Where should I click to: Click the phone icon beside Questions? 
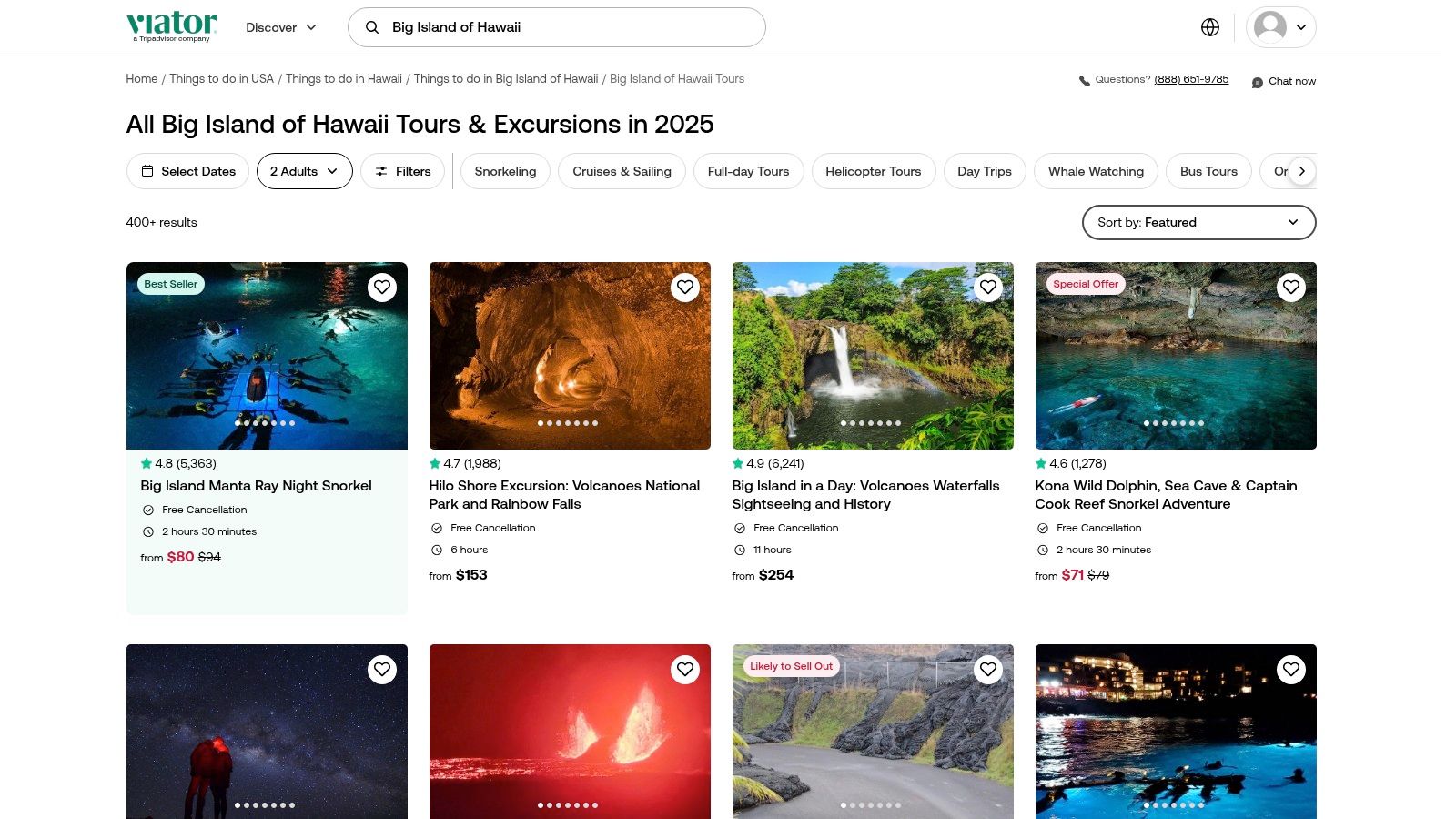(1084, 81)
